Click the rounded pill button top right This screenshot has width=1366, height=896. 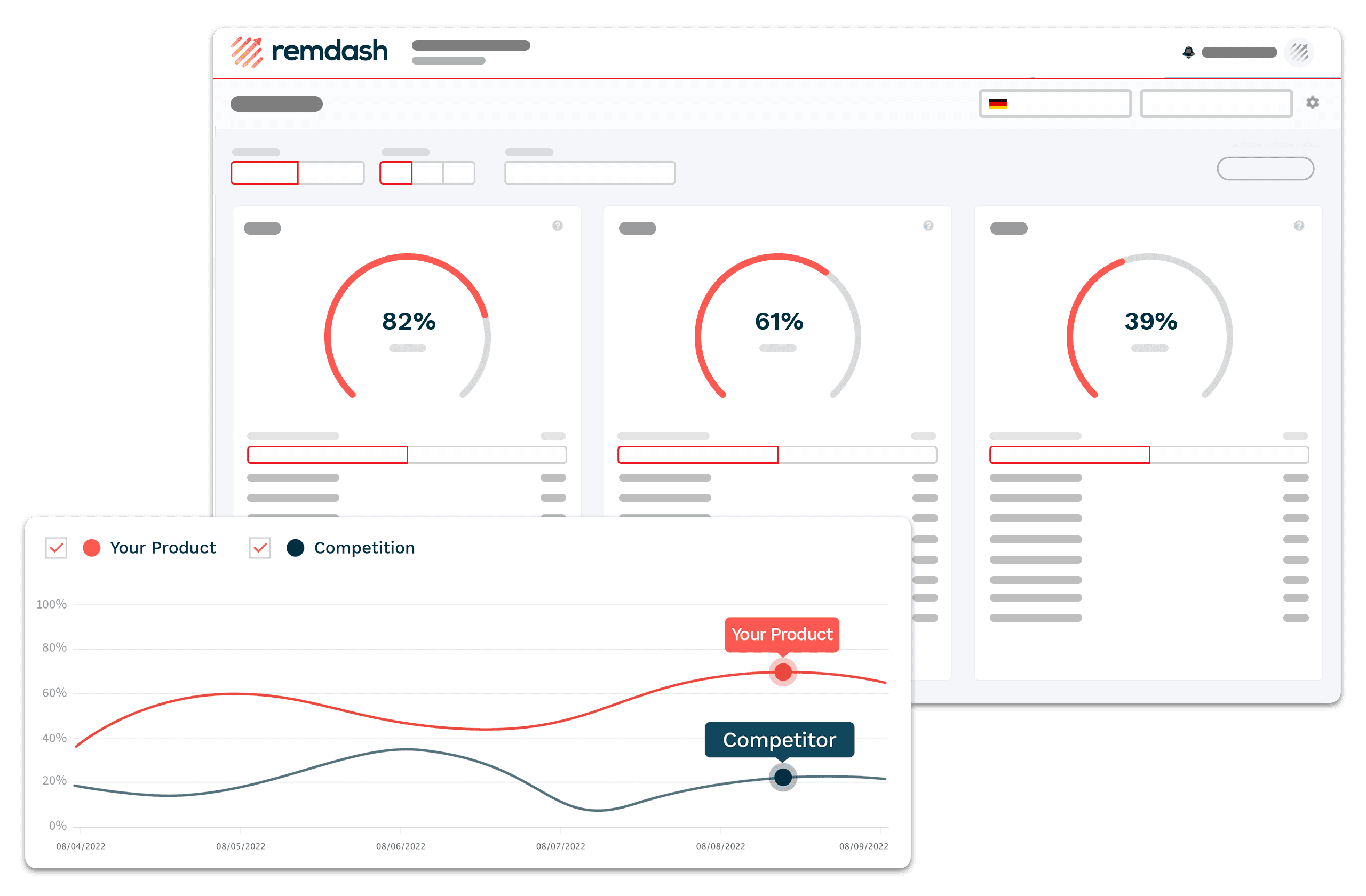click(x=1265, y=169)
